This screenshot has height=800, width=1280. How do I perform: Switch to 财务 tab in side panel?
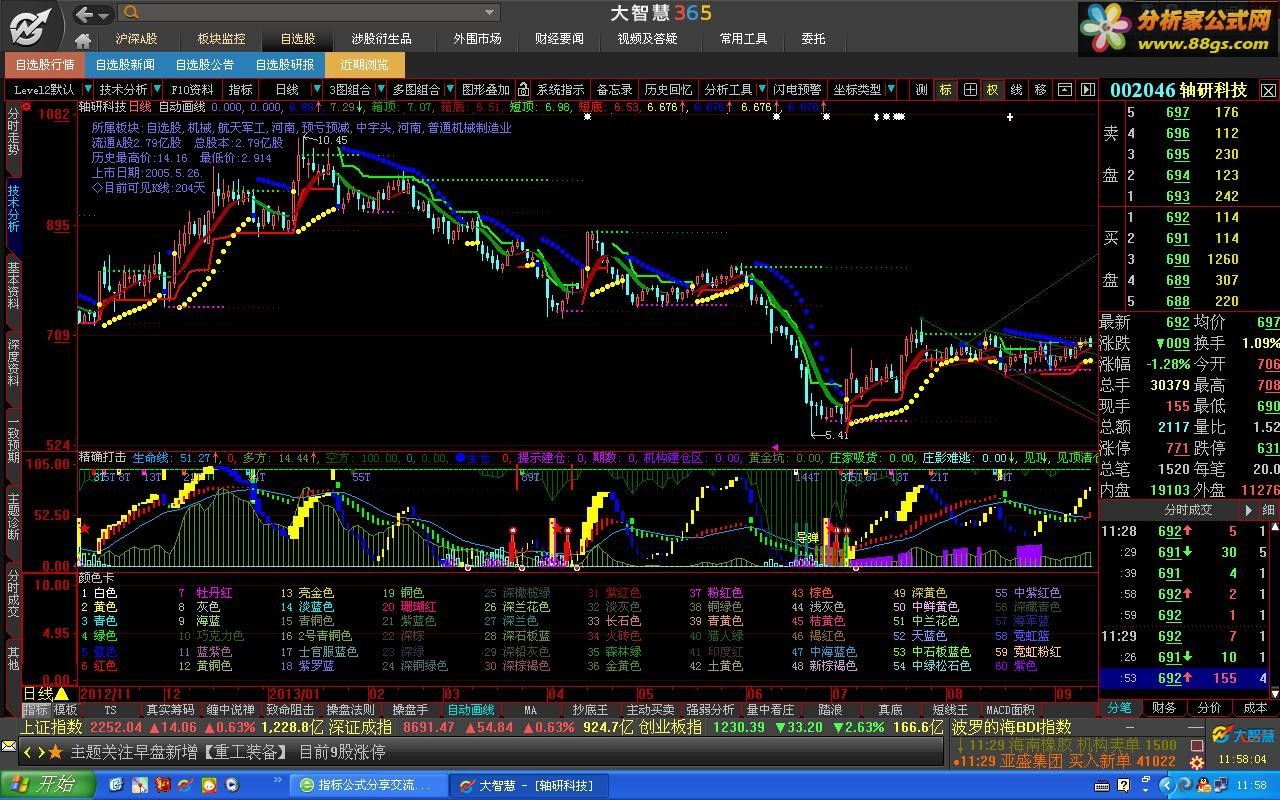coord(1164,707)
